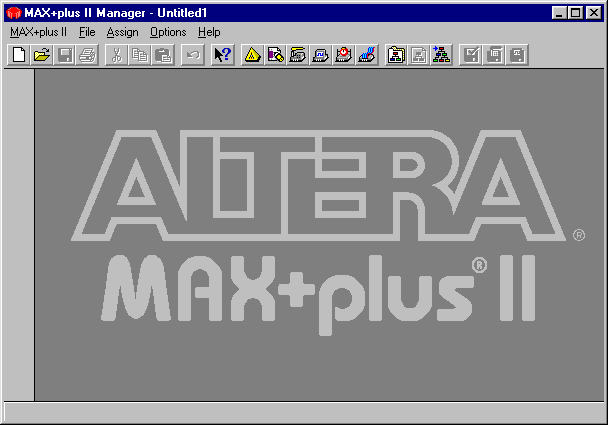This screenshot has width=608, height=425.
Task: Click the Undo arrow icon
Action: click(x=193, y=55)
